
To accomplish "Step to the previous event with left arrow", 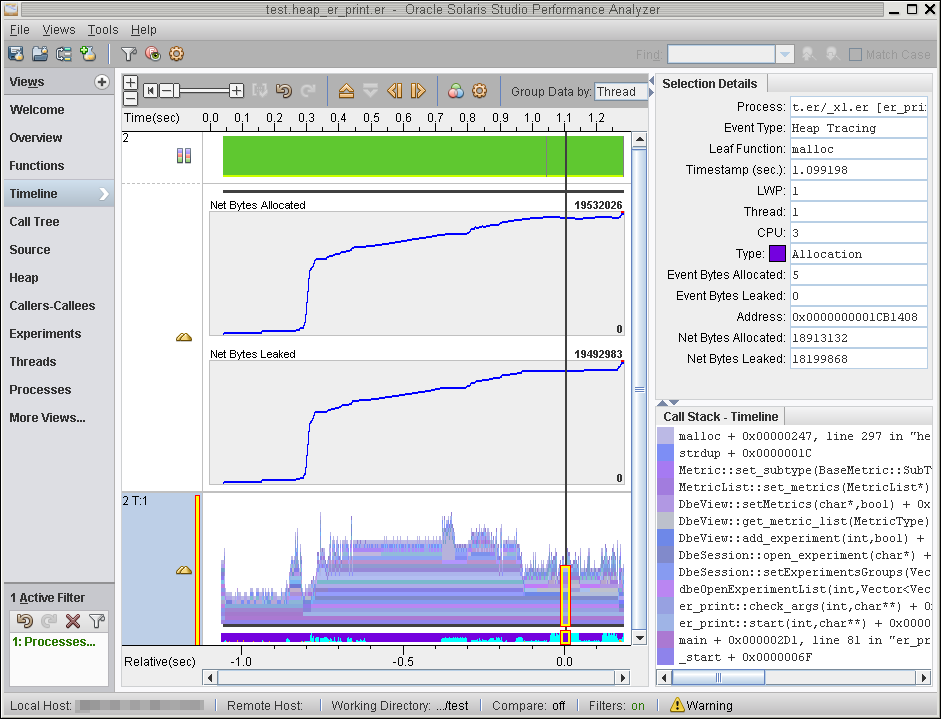I will pos(395,91).
